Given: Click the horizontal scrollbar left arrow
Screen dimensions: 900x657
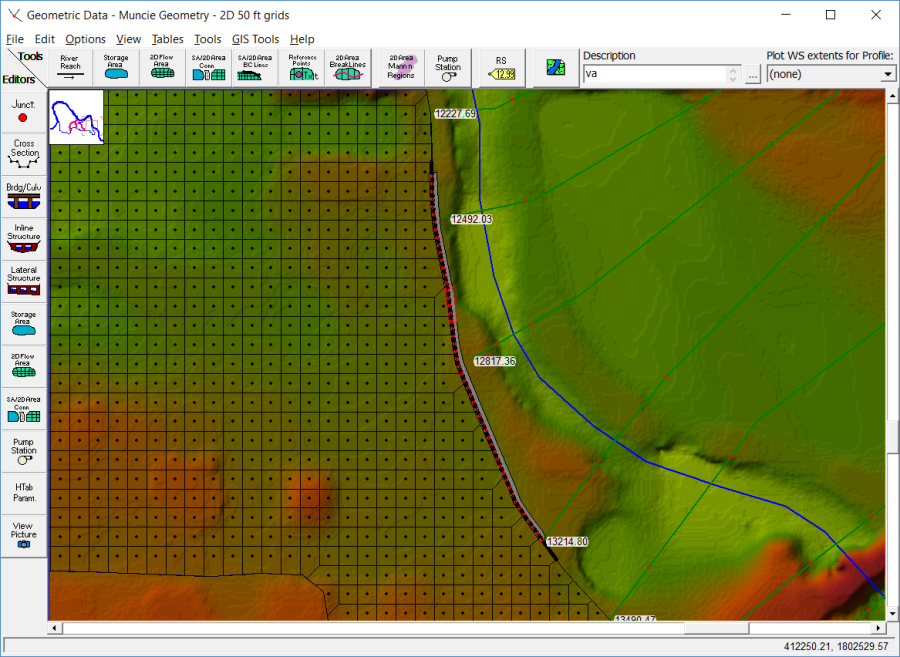Looking at the screenshot, I should 53,629.
